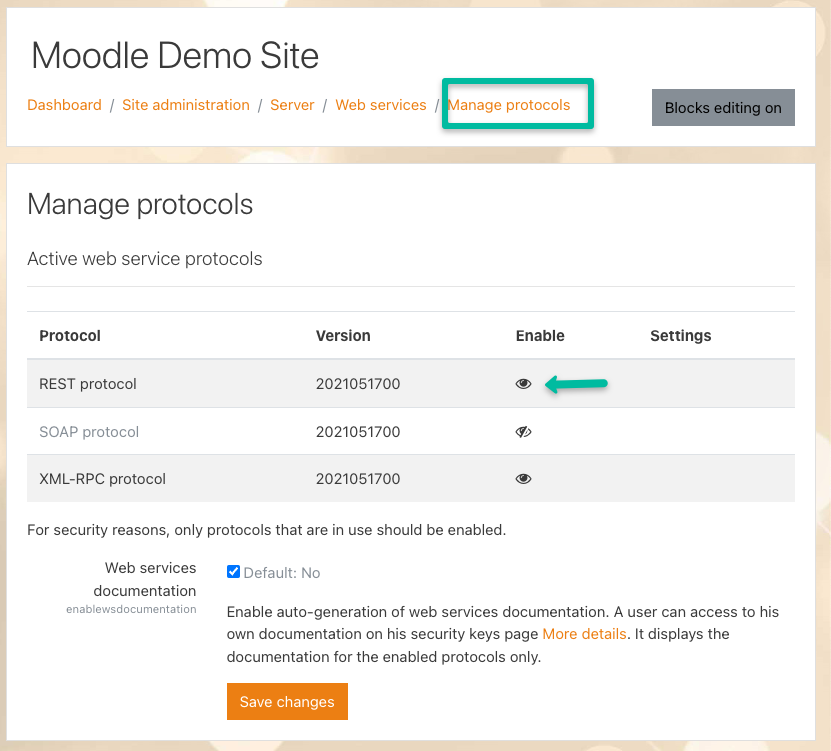Click the Moodle Demo Site heading

point(176,55)
